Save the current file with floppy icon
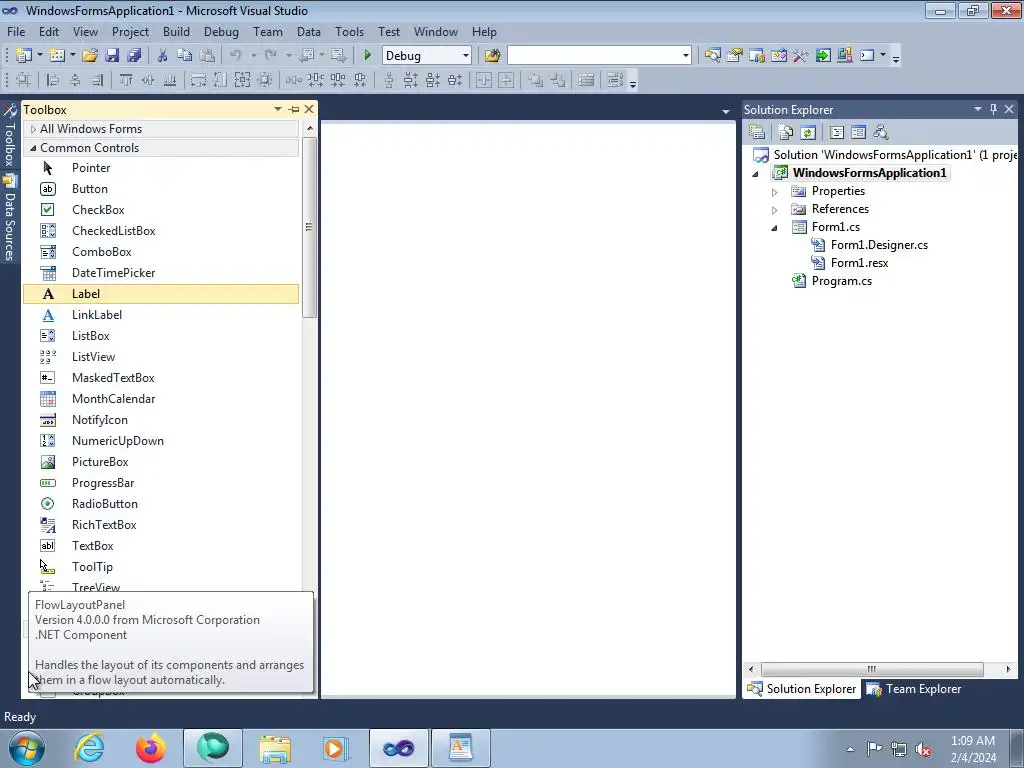This screenshot has width=1024, height=768. pos(112,56)
